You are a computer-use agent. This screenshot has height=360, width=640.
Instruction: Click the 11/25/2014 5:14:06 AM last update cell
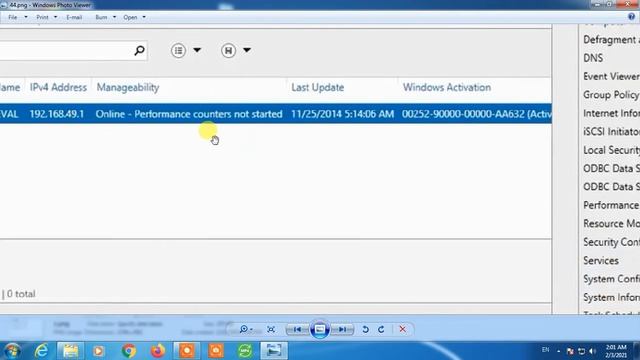342,114
